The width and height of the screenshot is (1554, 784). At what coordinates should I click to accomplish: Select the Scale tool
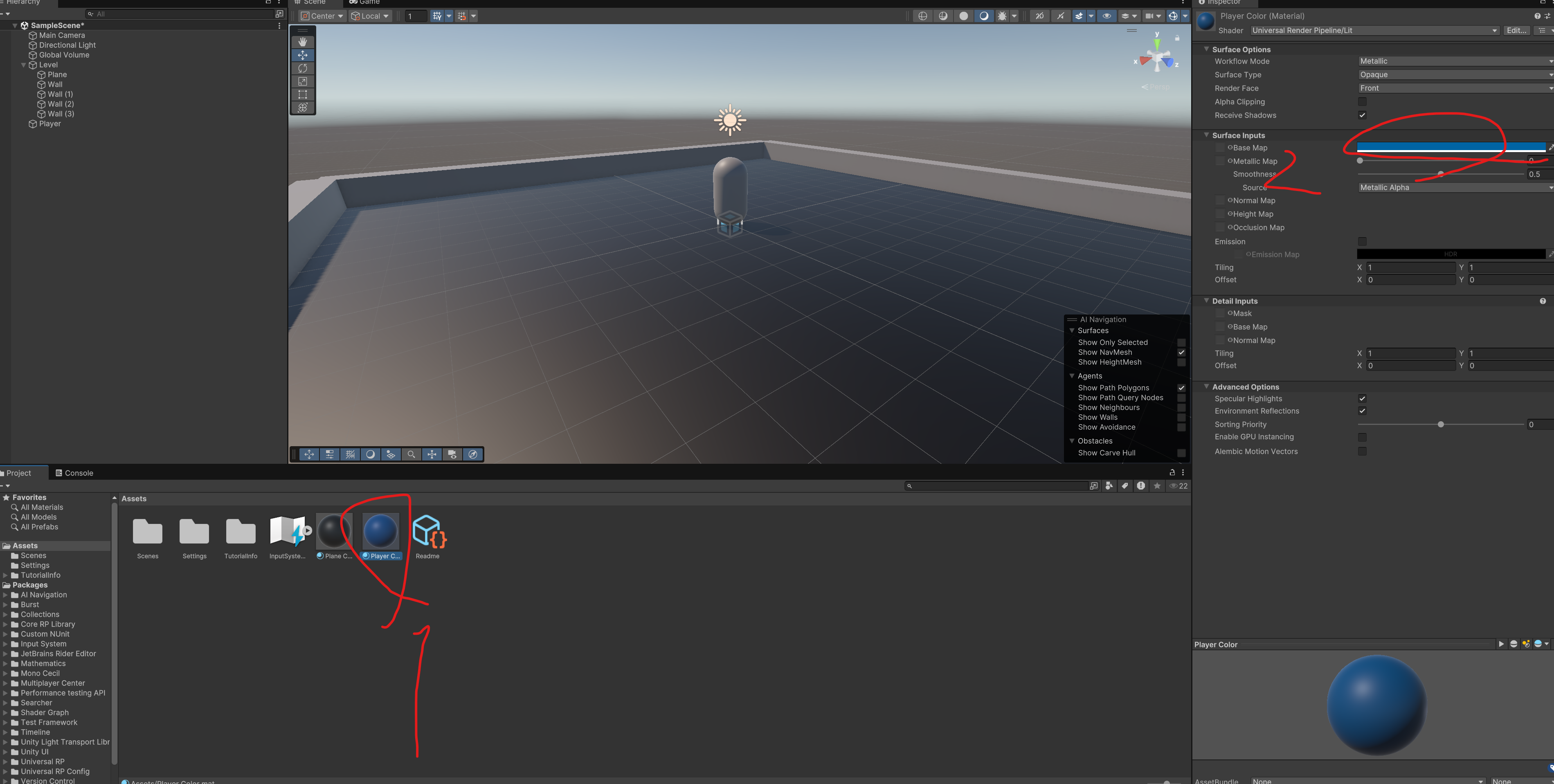click(x=302, y=81)
